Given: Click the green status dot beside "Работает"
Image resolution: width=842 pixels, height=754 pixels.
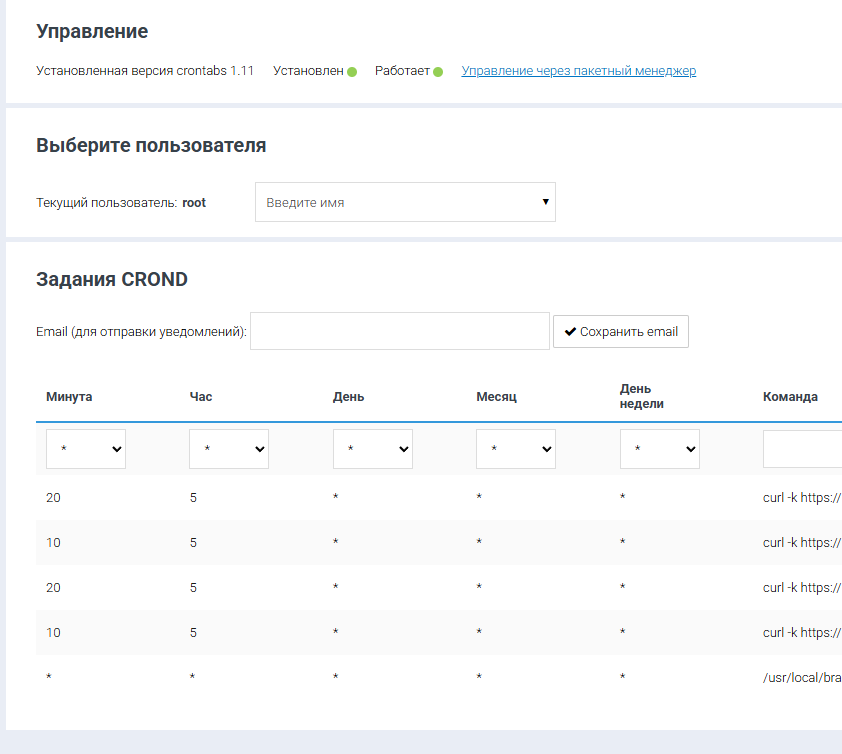Looking at the screenshot, I should [x=438, y=72].
